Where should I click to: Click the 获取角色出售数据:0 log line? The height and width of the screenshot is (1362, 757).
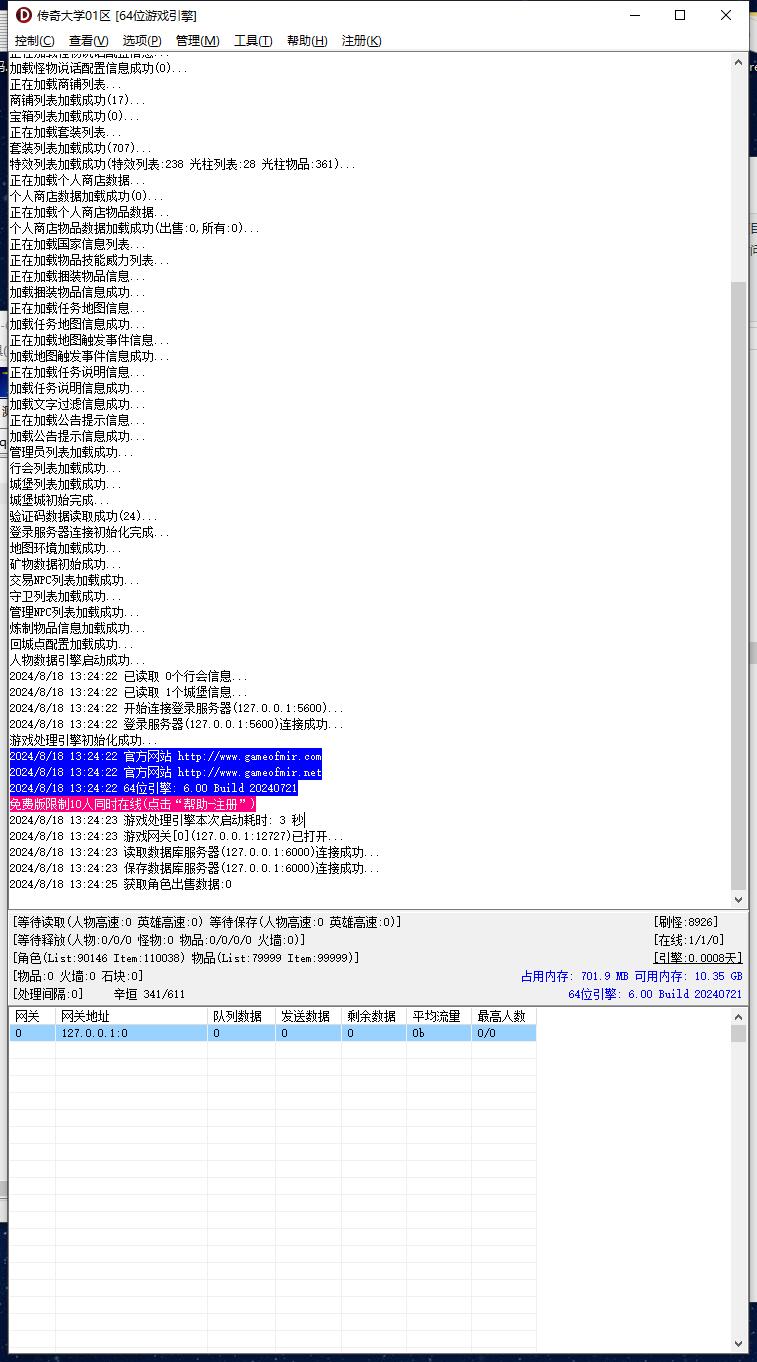[x=120, y=884]
